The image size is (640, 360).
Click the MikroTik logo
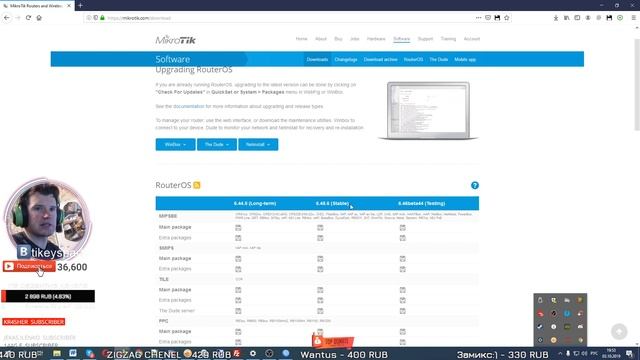click(x=176, y=40)
